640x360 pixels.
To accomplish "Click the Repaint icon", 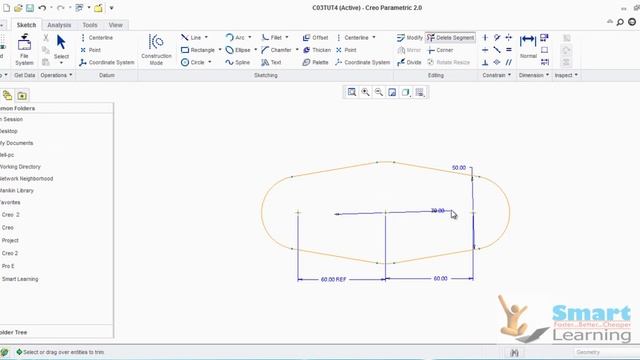I will tap(392, 92).
